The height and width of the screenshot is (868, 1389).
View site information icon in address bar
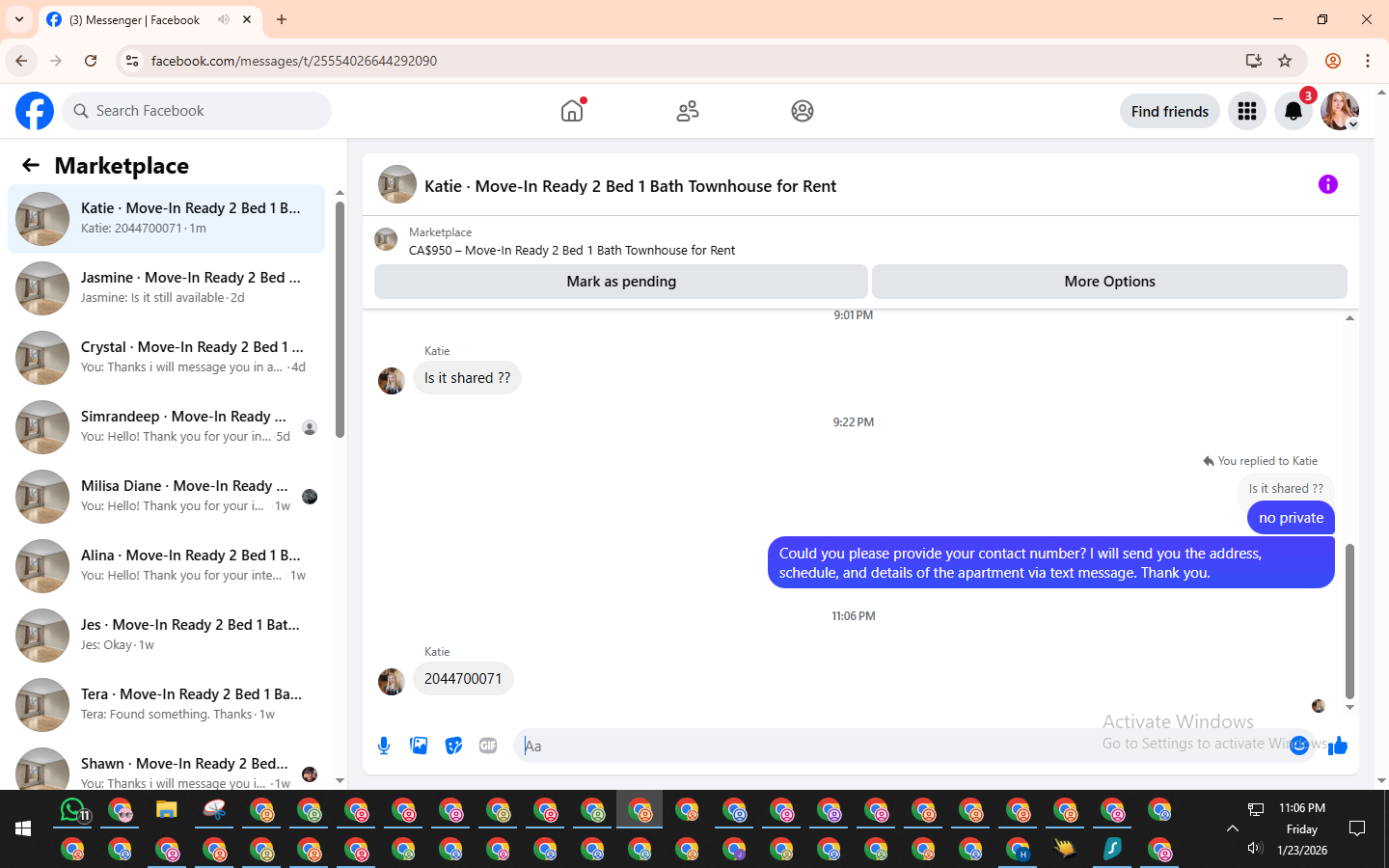point(132,61)
